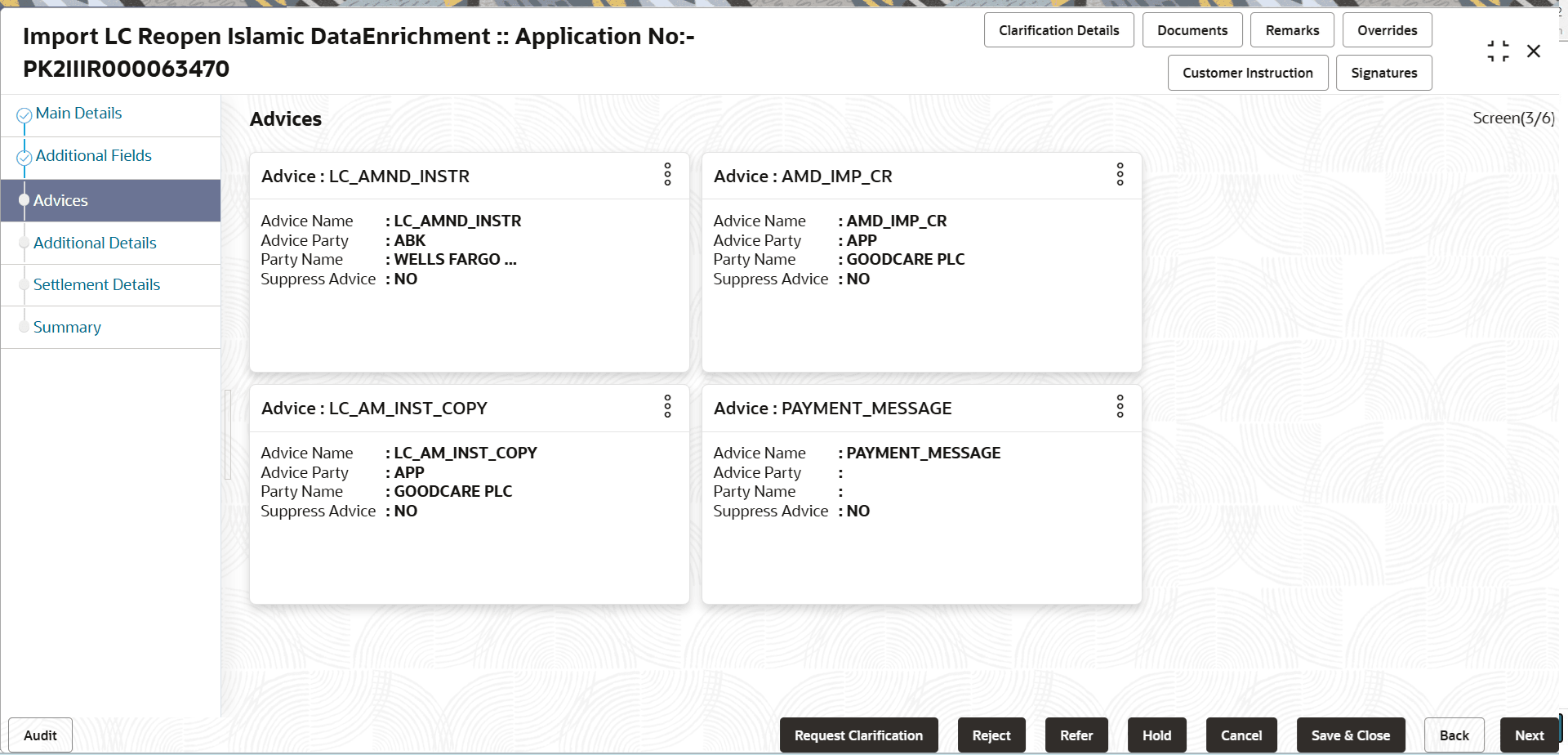Jump to Summary step
The height and width of the screenshot is (755, 1568).
click(x=67, y=327)
